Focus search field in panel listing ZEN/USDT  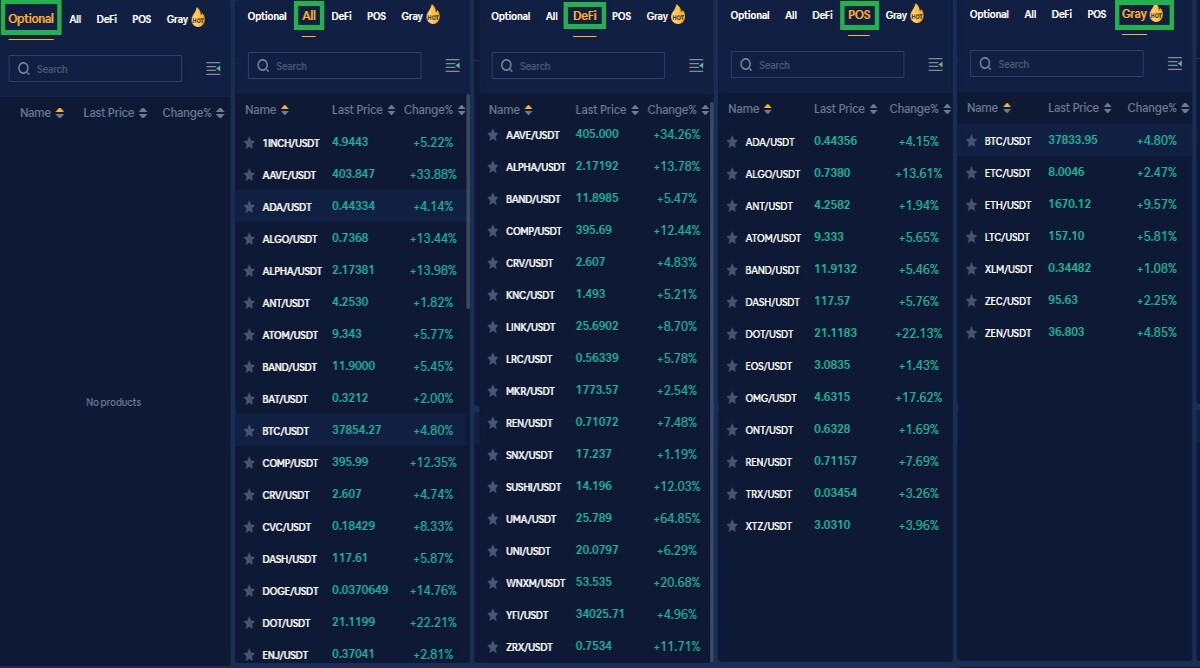(x=1056, y=64)
